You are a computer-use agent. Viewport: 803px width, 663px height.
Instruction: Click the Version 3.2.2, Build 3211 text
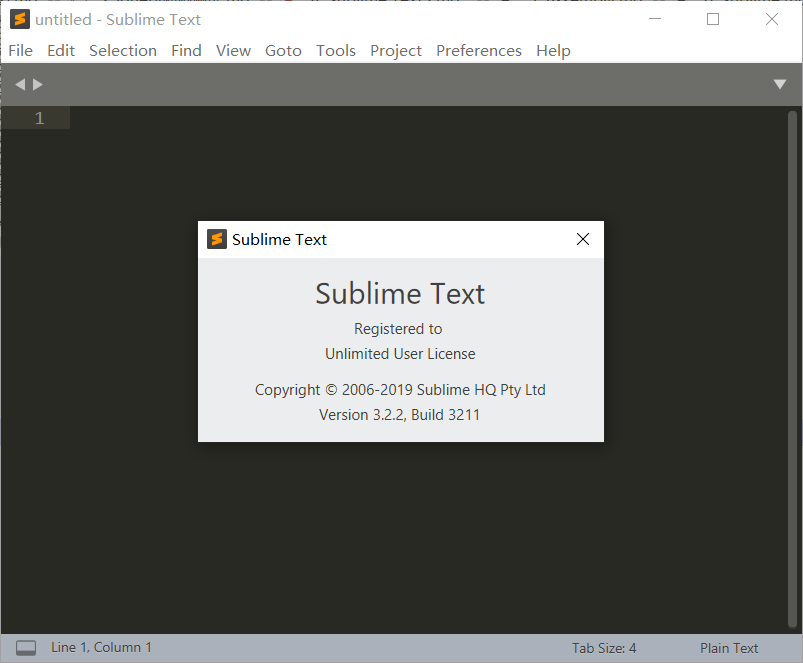pyautogui.click(x=399, y=415)
